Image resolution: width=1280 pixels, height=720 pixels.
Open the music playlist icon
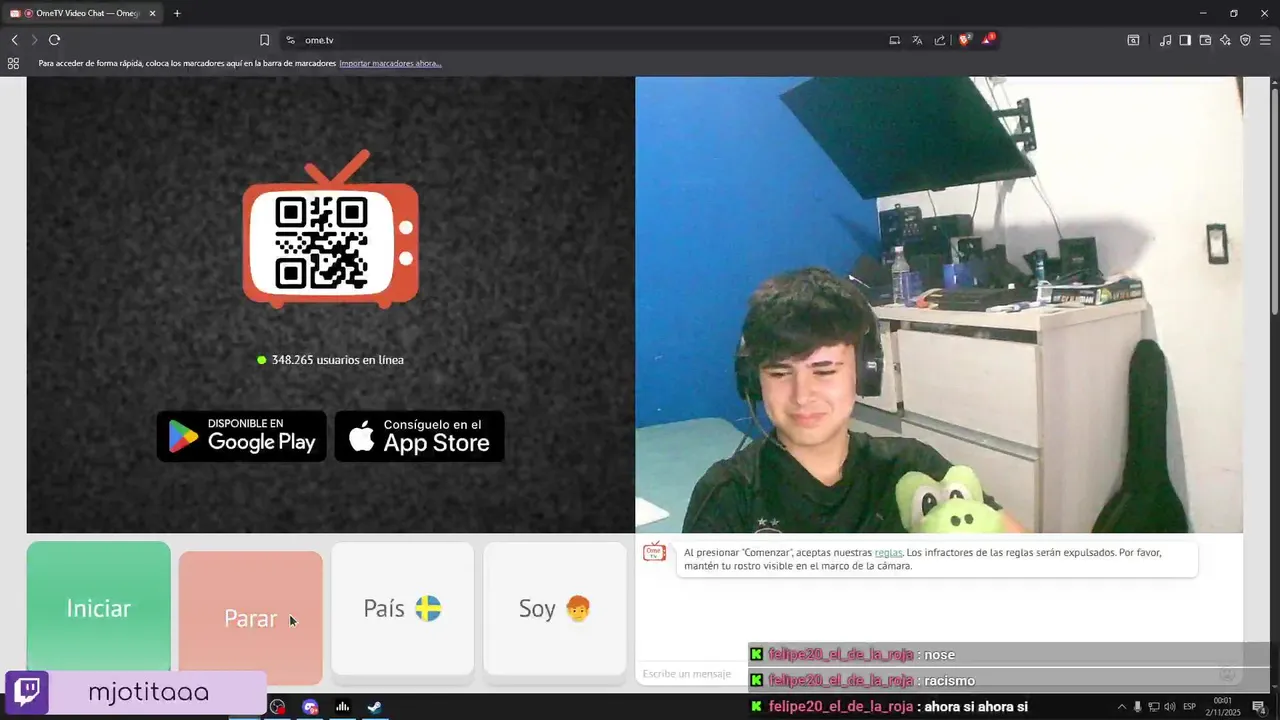click(x=1165, y=40)
